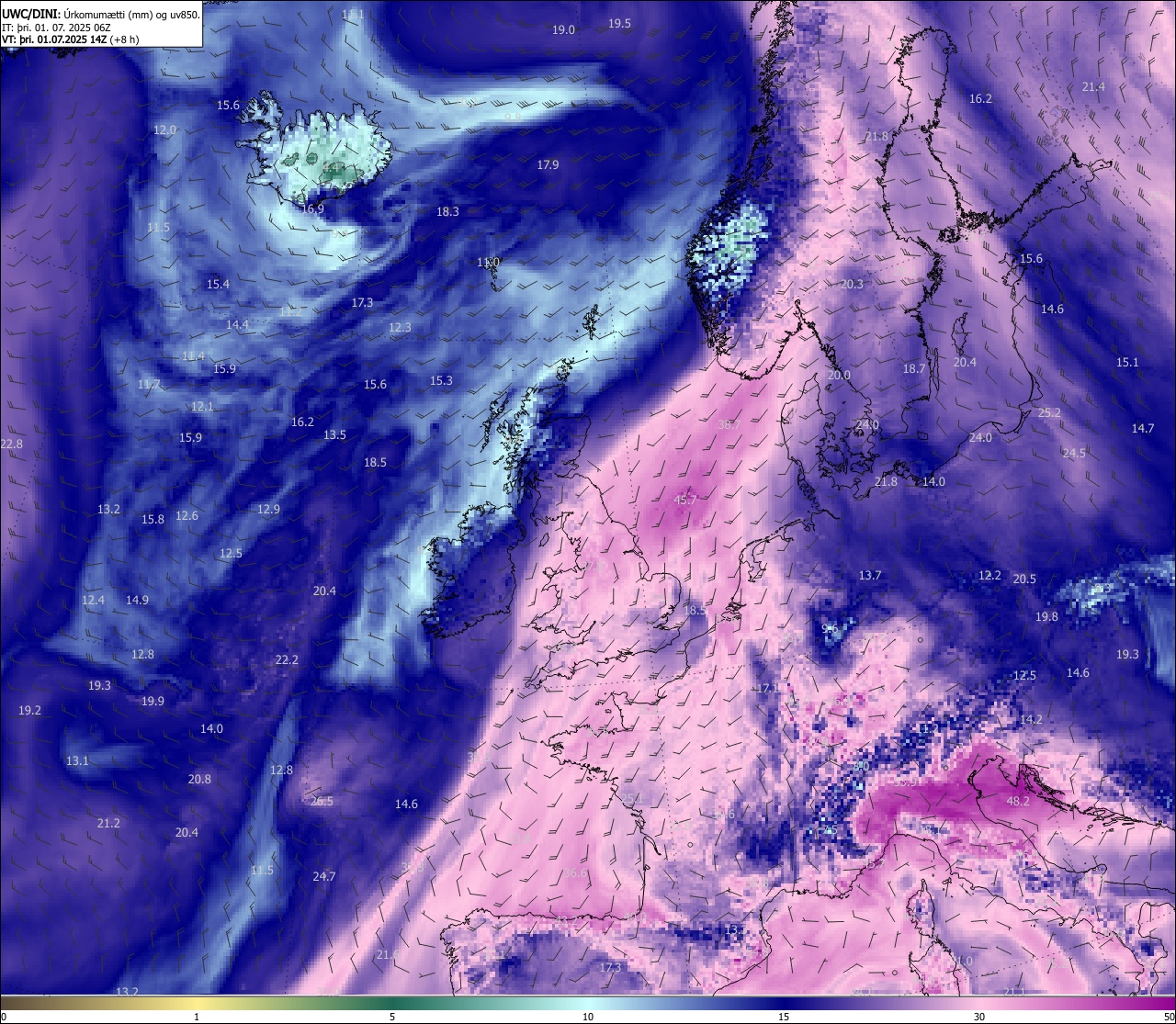Click the 13.5 value west of Scotland

pyautogui.click(x=334, y=434)
